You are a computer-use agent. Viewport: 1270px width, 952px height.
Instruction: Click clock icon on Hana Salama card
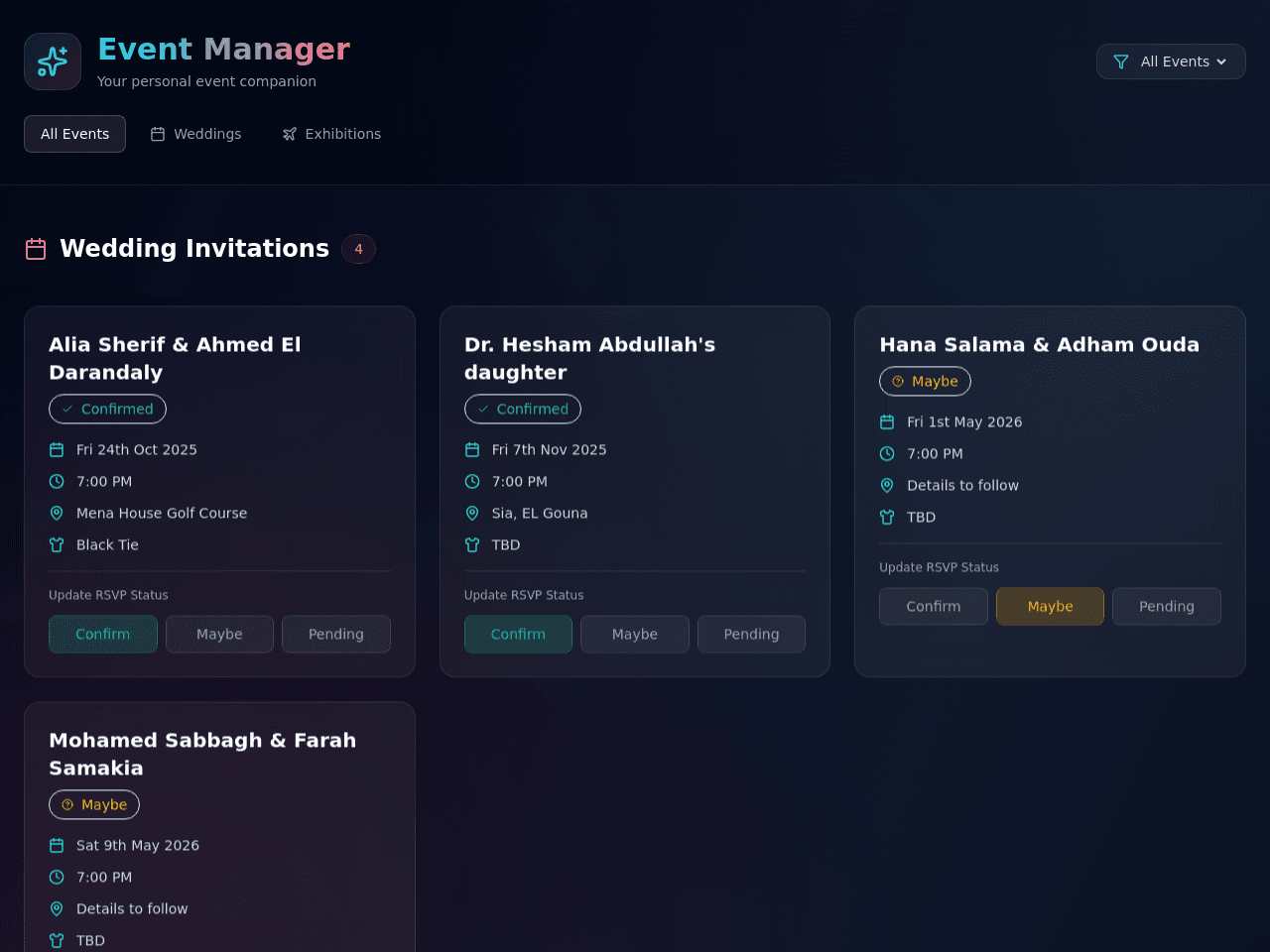point(887,453)
